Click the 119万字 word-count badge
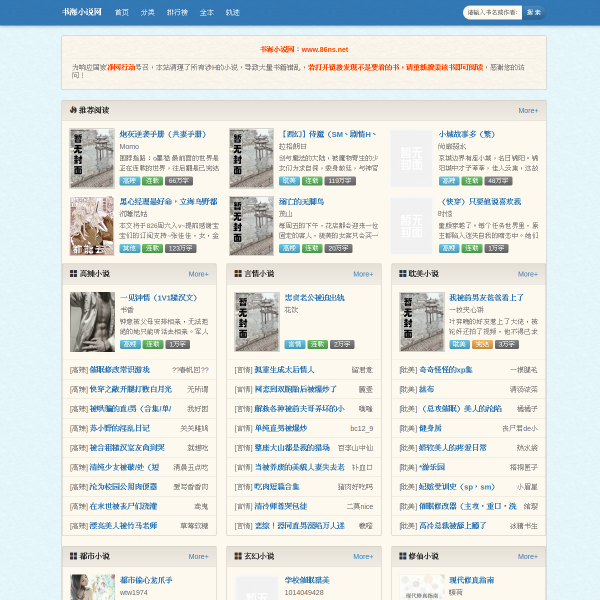 [340, 181]
